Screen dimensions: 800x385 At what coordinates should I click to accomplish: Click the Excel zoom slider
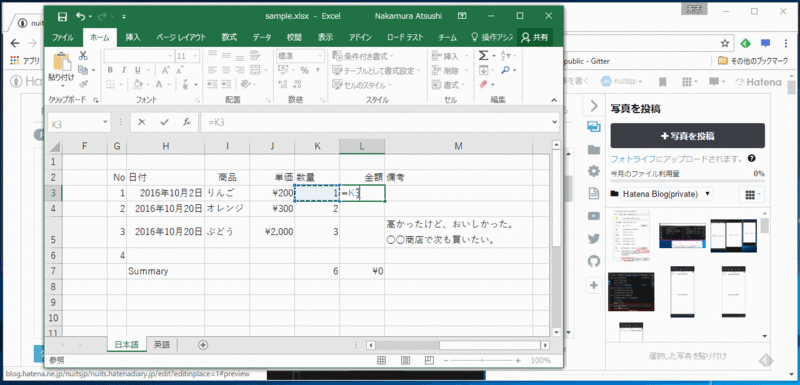[482, 361]
